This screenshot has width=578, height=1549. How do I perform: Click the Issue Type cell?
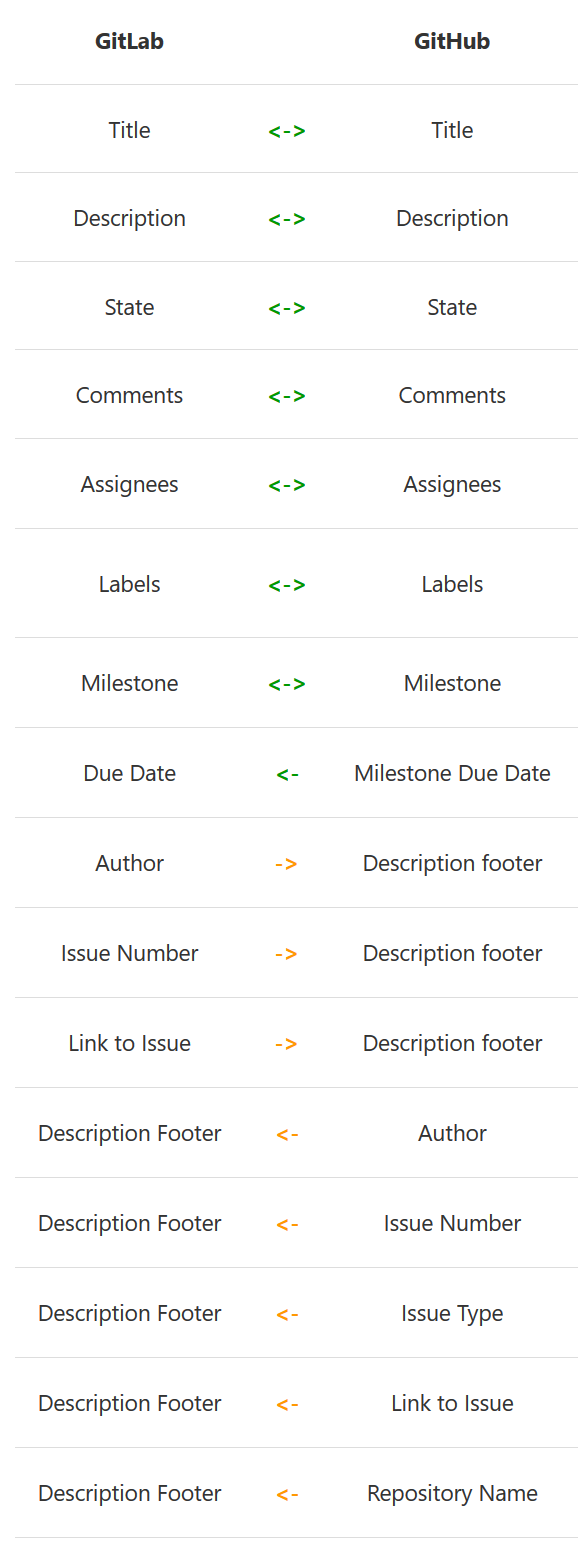pos(452,1313)
